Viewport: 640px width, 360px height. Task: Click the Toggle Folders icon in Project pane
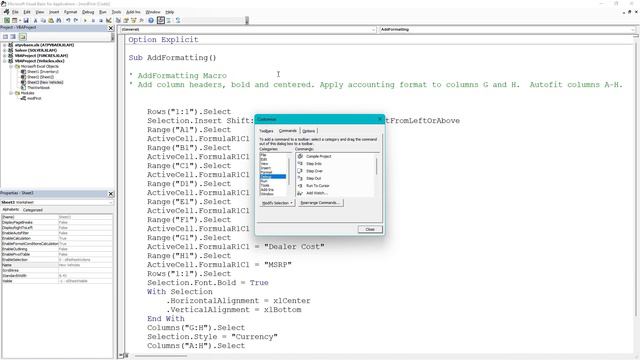[x=22, y=37]
